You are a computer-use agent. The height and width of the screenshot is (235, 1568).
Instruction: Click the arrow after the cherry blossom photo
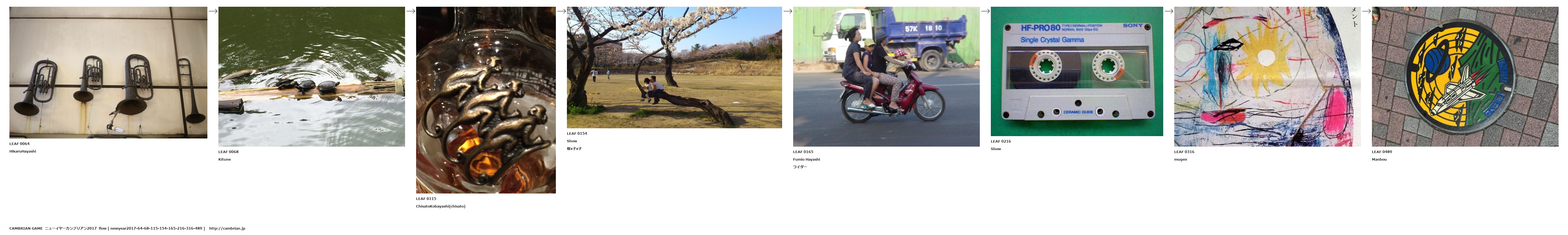pyautogui.click(x=788, y=11)
